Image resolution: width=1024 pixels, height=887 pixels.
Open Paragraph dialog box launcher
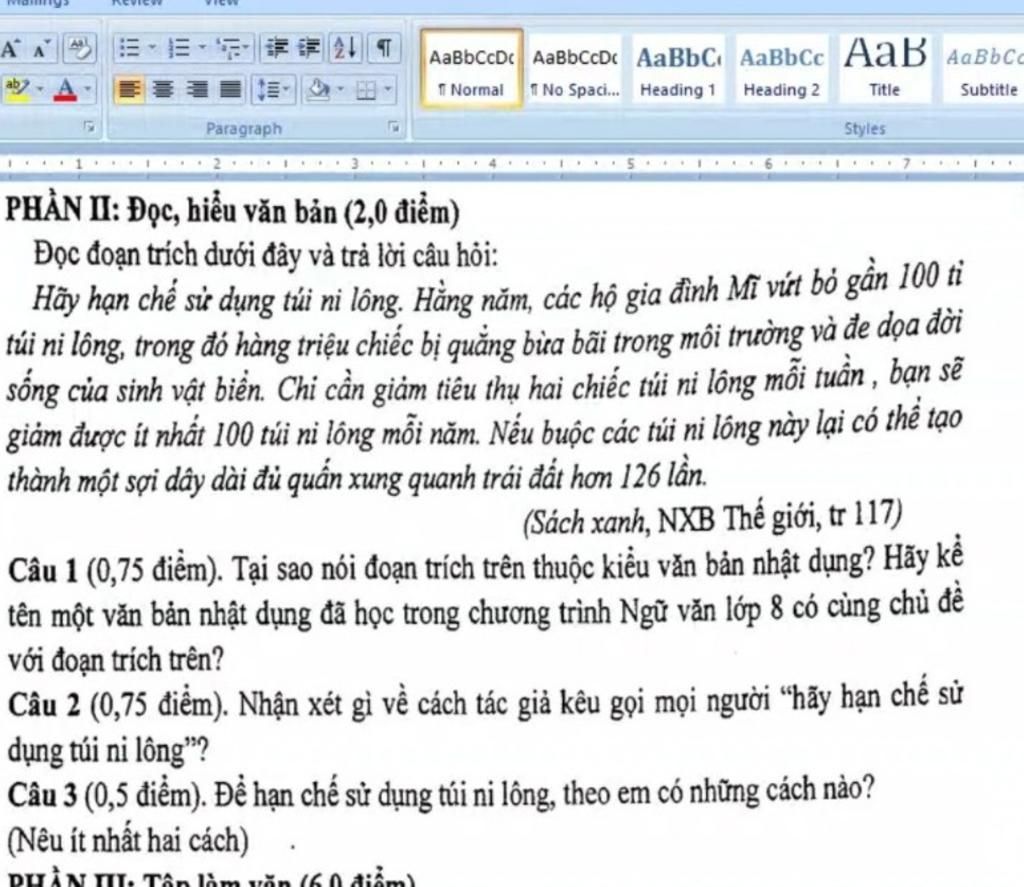point(394,127)
